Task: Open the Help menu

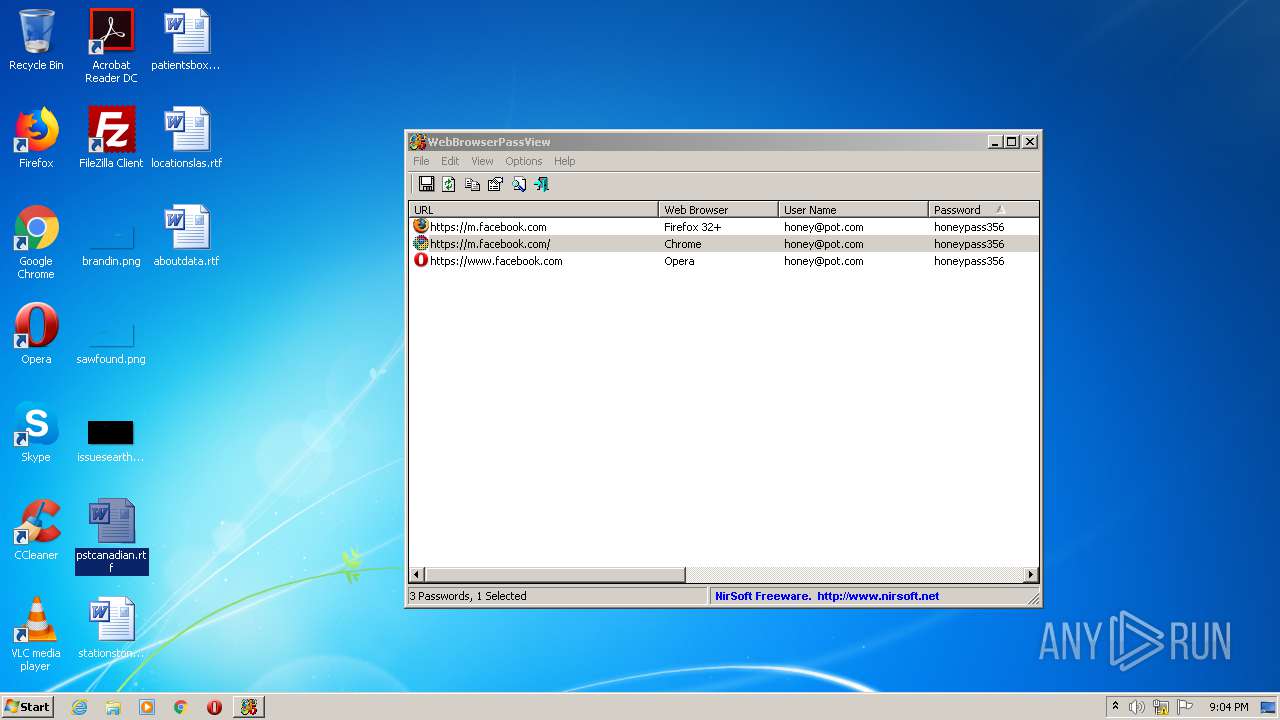Action: point(564,161)
